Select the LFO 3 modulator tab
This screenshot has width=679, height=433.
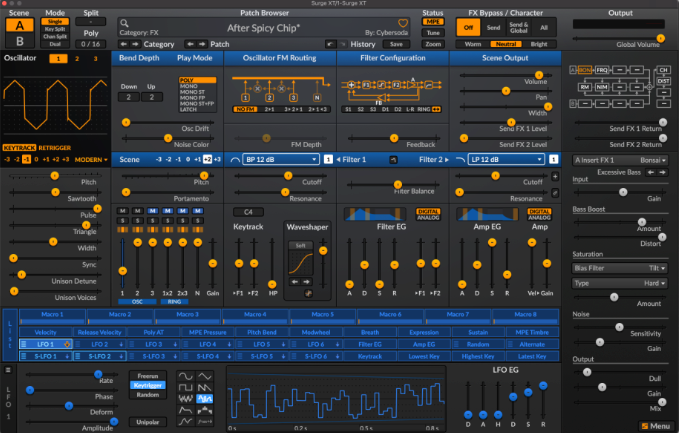tap(154, 344)
